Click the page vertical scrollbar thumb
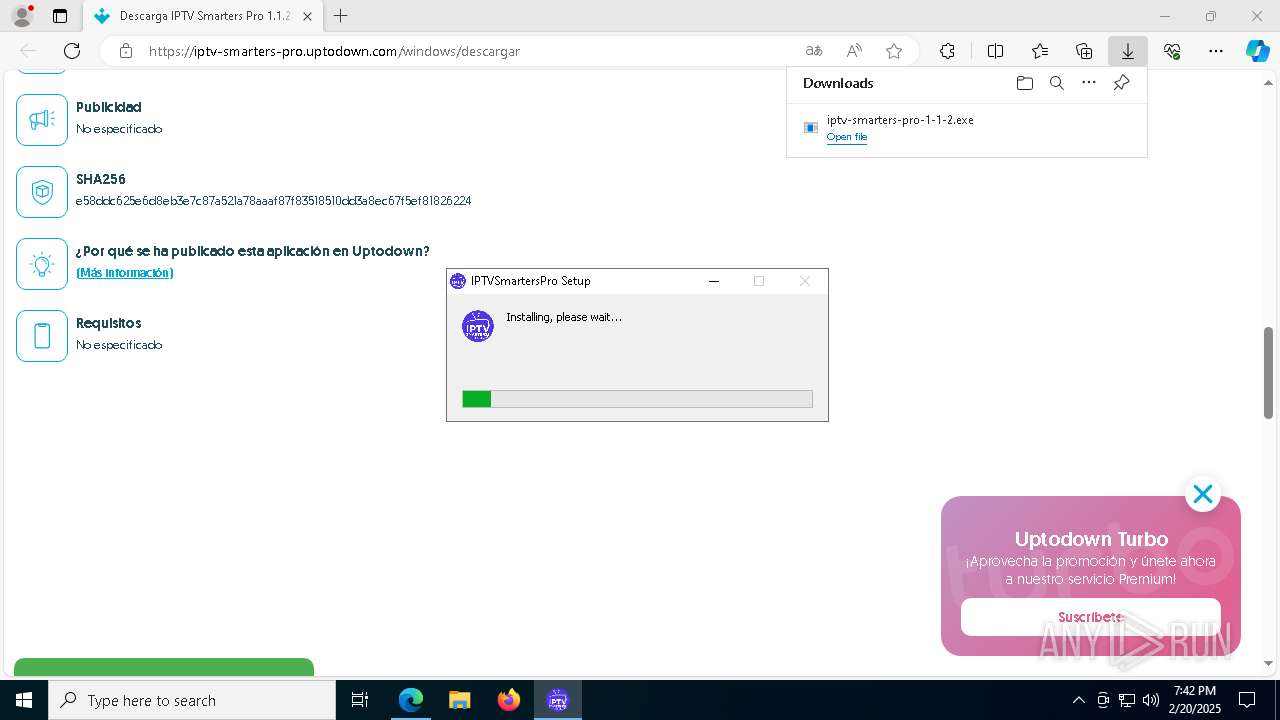 point(1268,373)
